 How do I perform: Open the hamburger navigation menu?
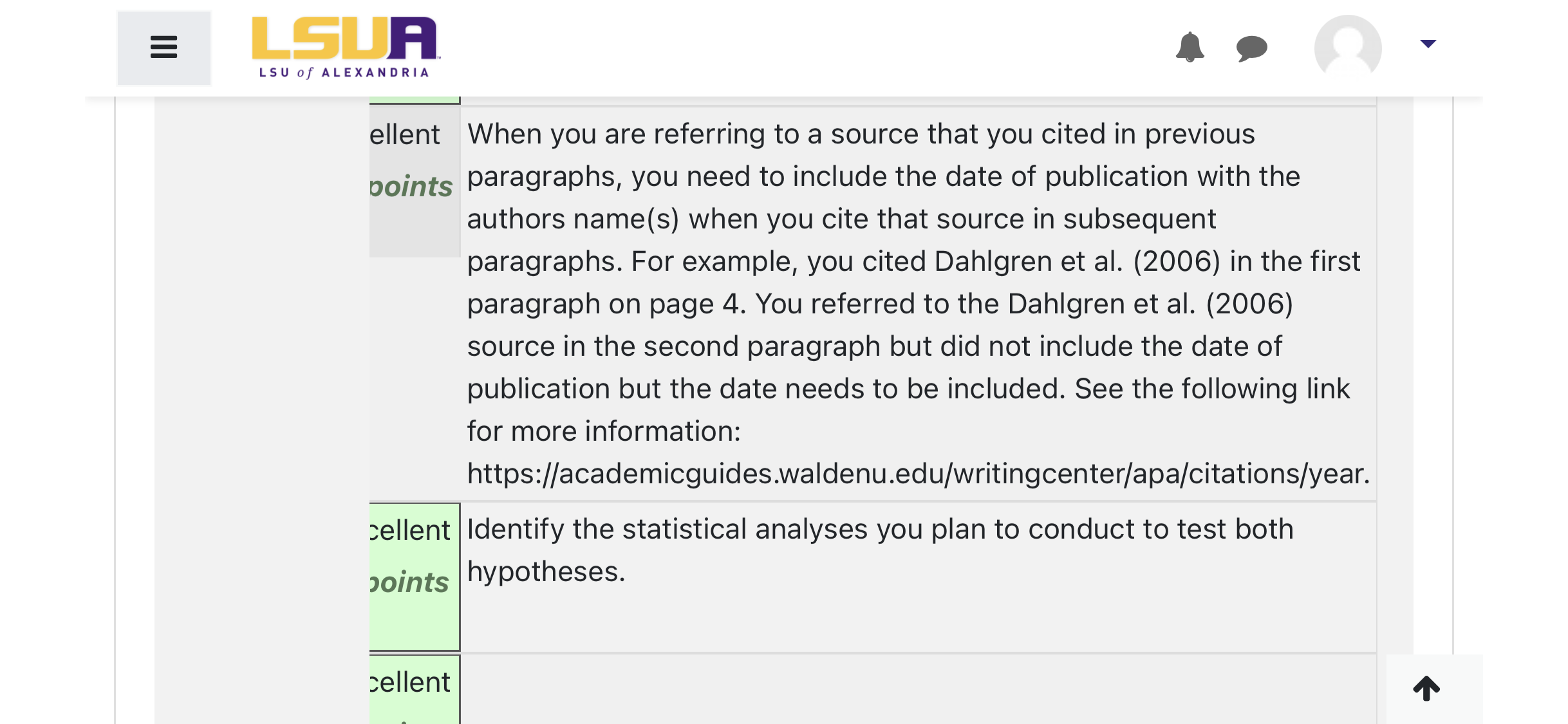coord(163,48)
